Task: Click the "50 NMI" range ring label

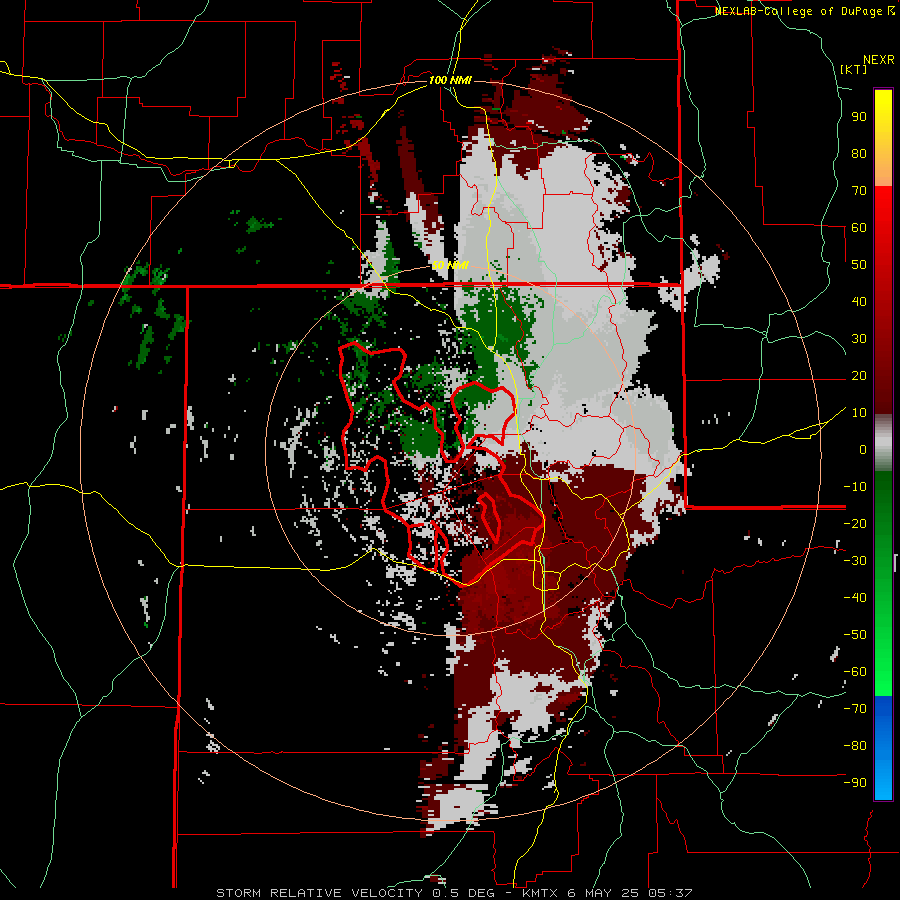Action: pos(450,265)
